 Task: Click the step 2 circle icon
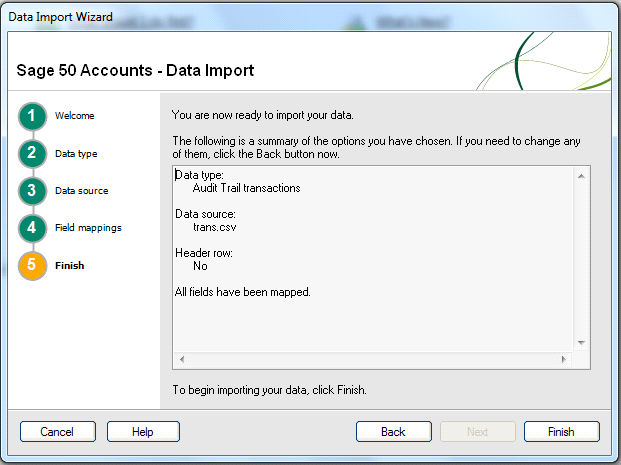pos(32,154)
